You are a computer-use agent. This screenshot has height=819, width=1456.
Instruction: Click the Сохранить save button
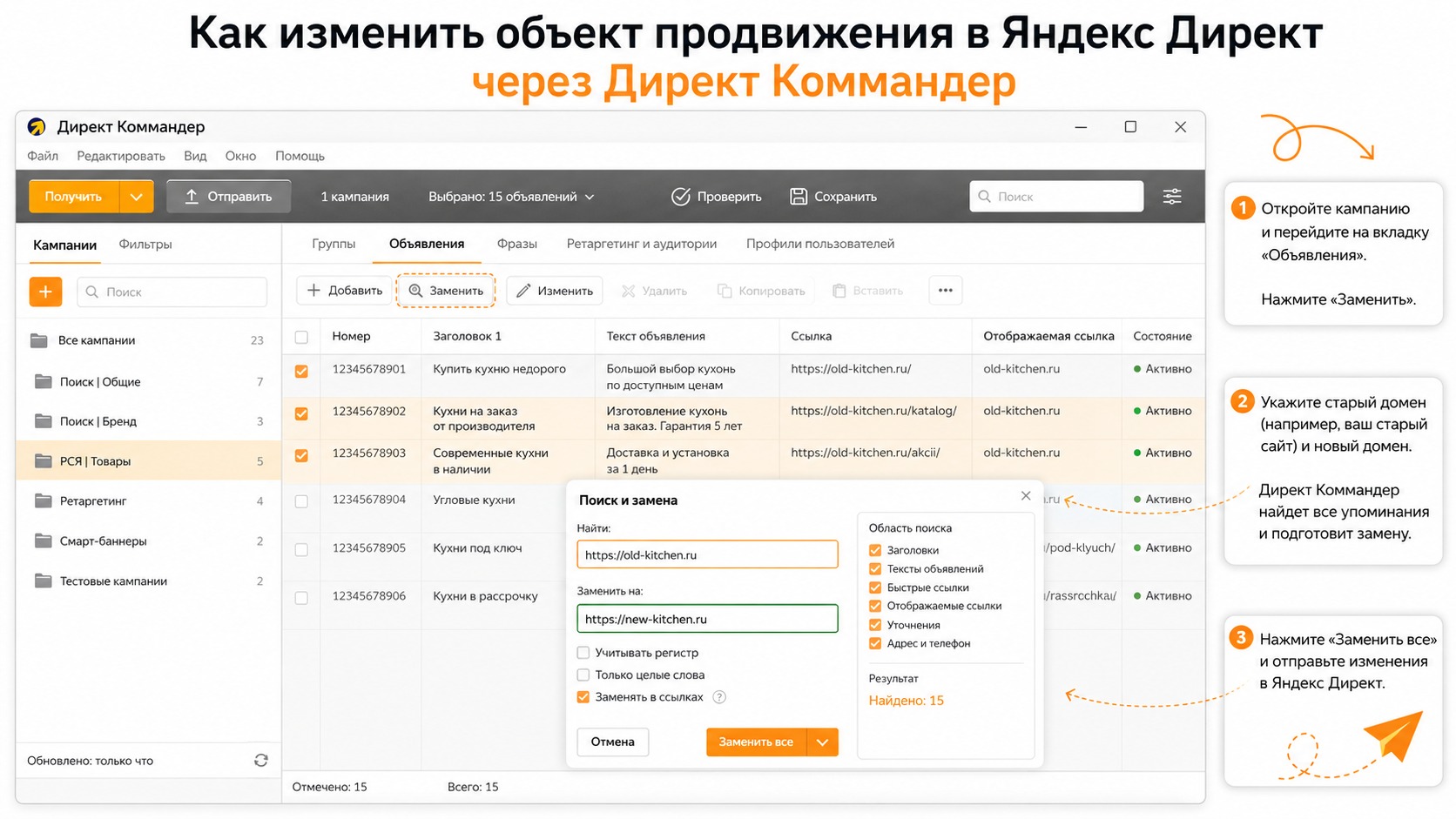[833, 197]
